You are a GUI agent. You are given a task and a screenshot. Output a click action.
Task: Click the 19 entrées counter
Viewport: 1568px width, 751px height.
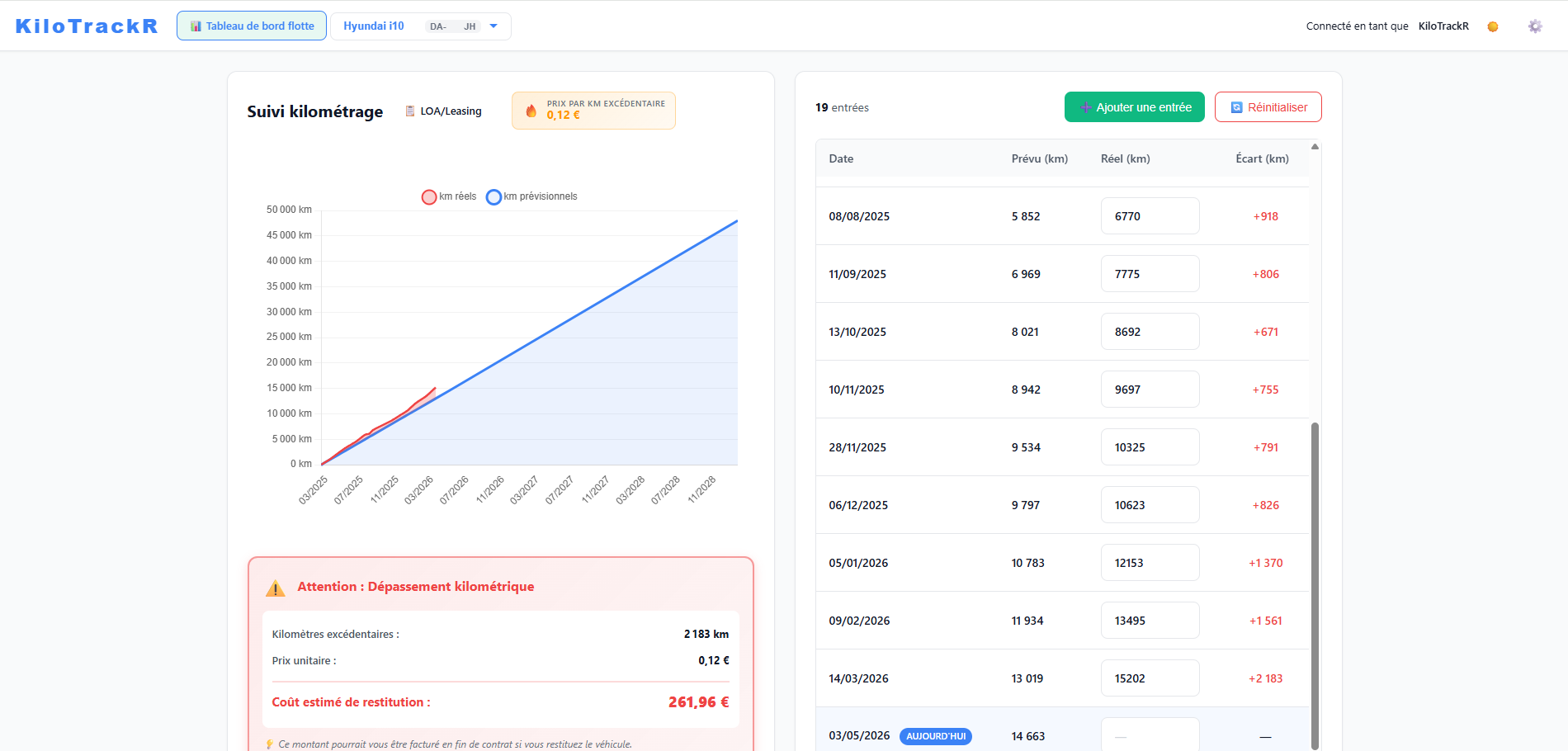point(842,107)
